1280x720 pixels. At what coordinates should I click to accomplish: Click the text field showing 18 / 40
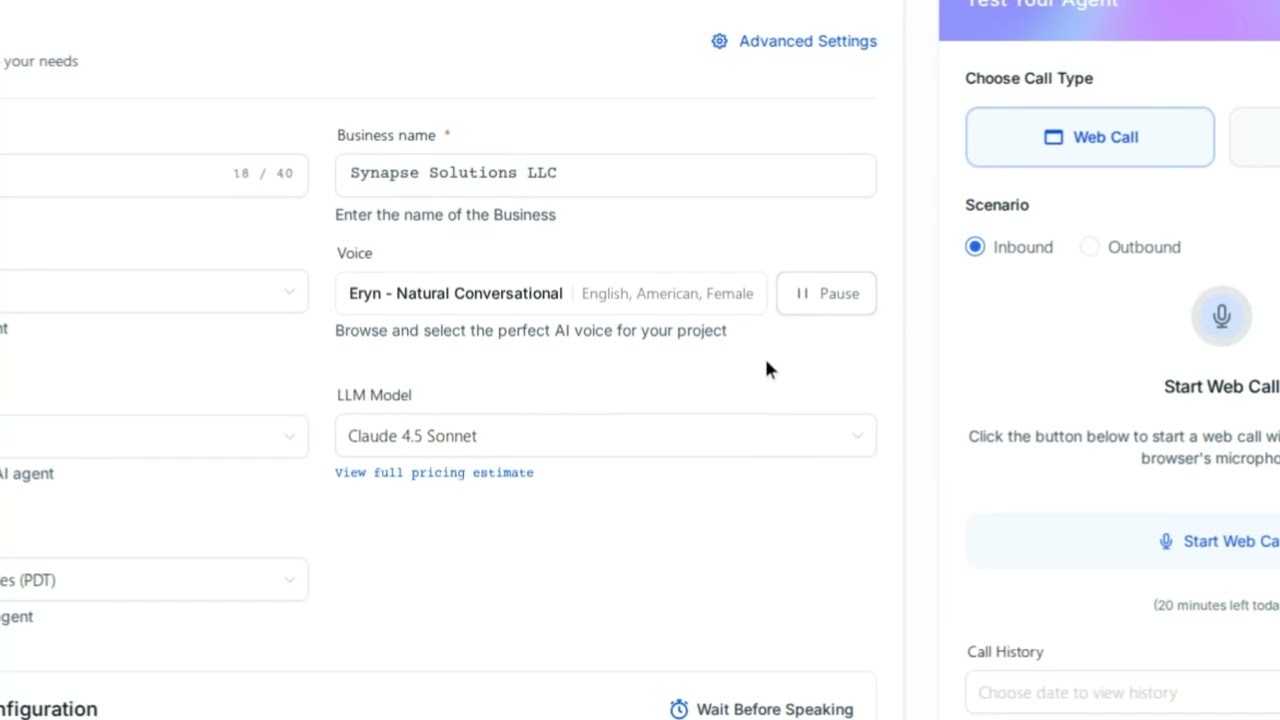154,173
